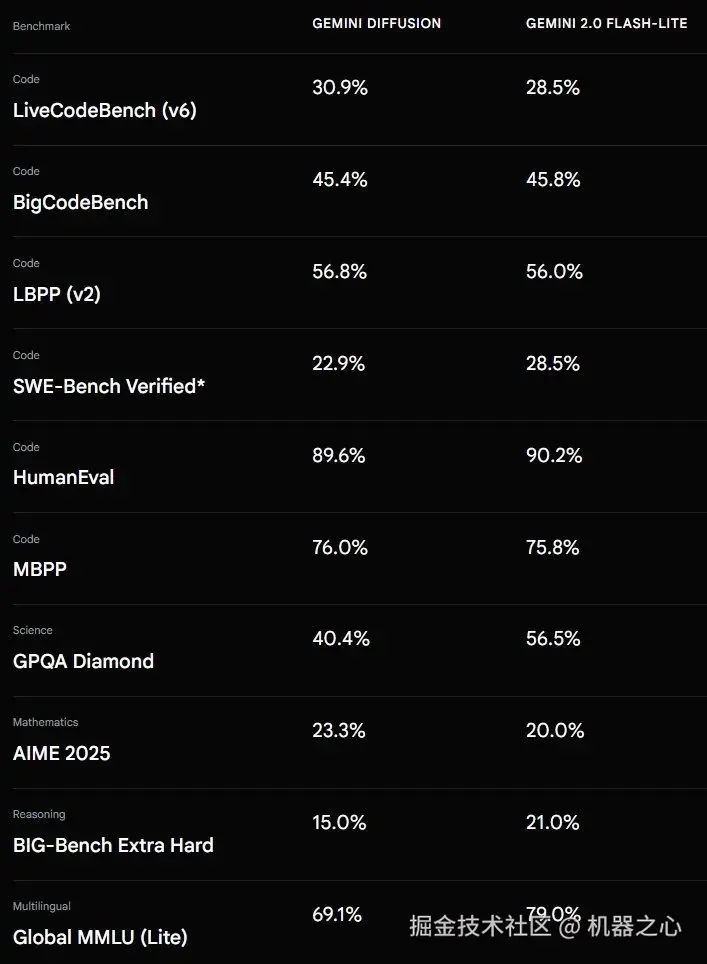Screen dimensions: 707x964
Task: Click the Benchmark header label
Action: (x=41, y=26)
